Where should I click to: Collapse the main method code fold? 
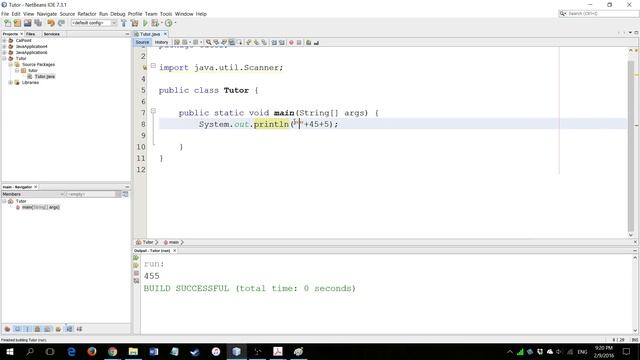point(153,111)
